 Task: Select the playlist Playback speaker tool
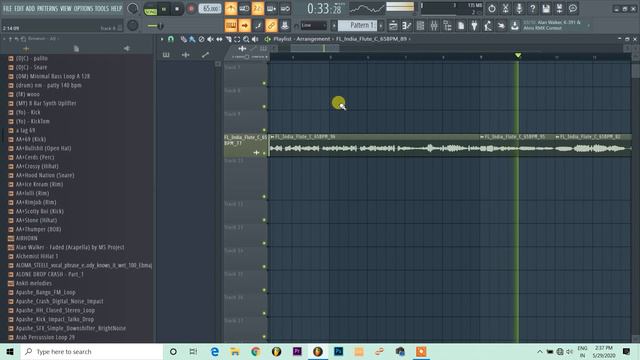pos(255,39)
